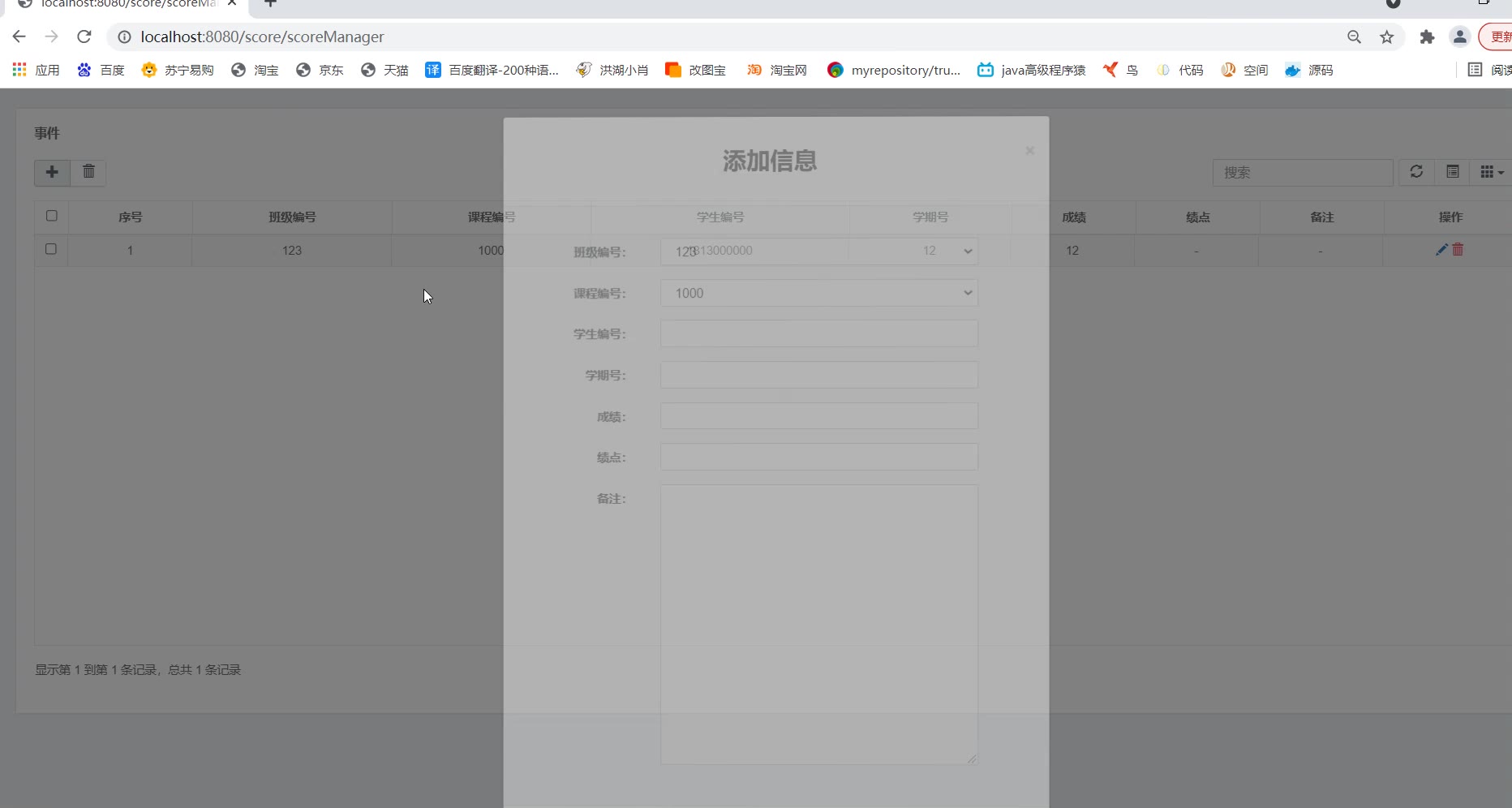Click the 绩点 column header
1512x808 pixels.
[1198, 217]
